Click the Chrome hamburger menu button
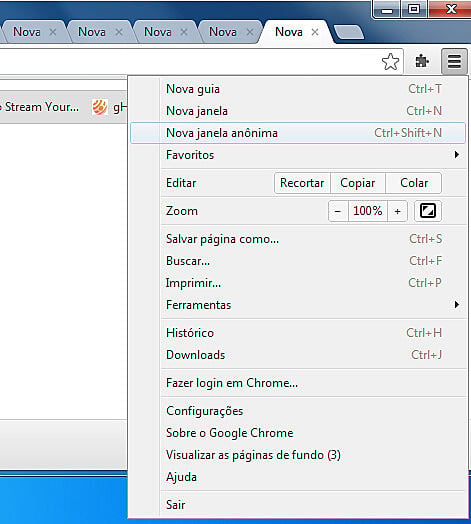The width and height of the screenshot is (471, 524). coord(454,61)
